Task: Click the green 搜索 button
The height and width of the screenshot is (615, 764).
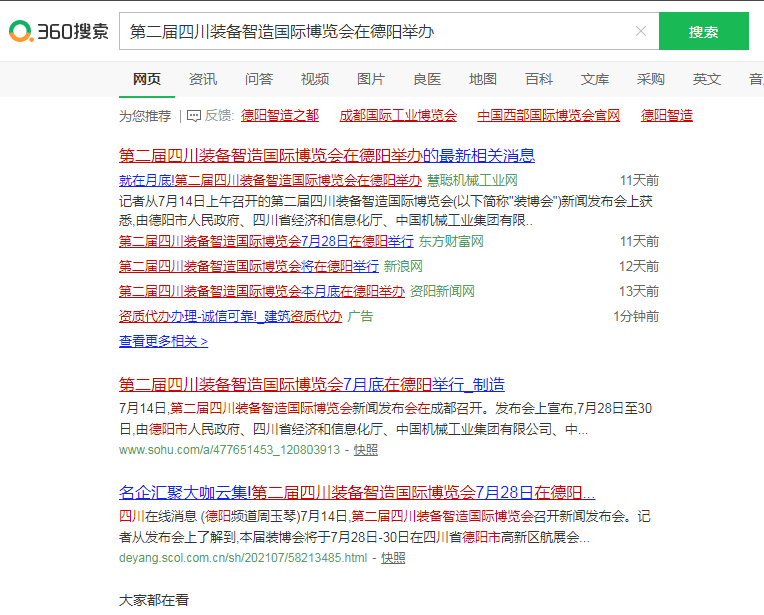Action: click(704, 32)
